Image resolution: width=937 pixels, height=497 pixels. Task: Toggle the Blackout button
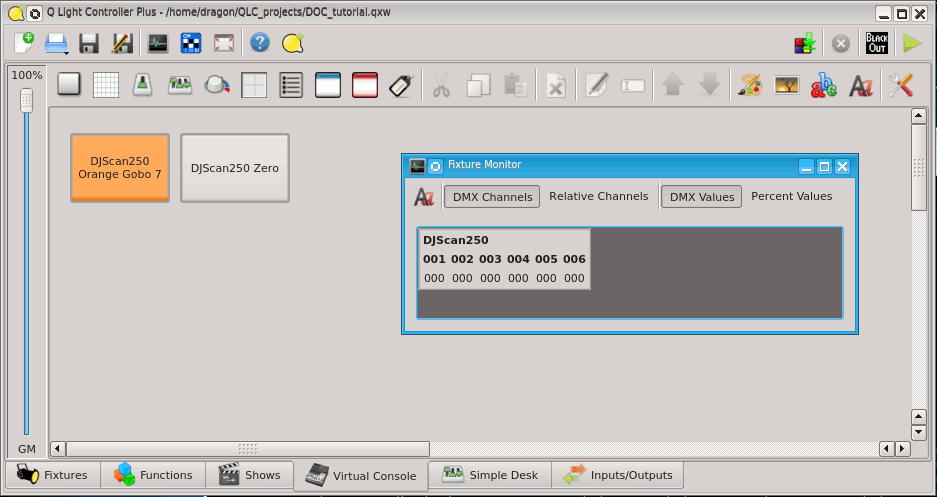[x=877, y=44]
